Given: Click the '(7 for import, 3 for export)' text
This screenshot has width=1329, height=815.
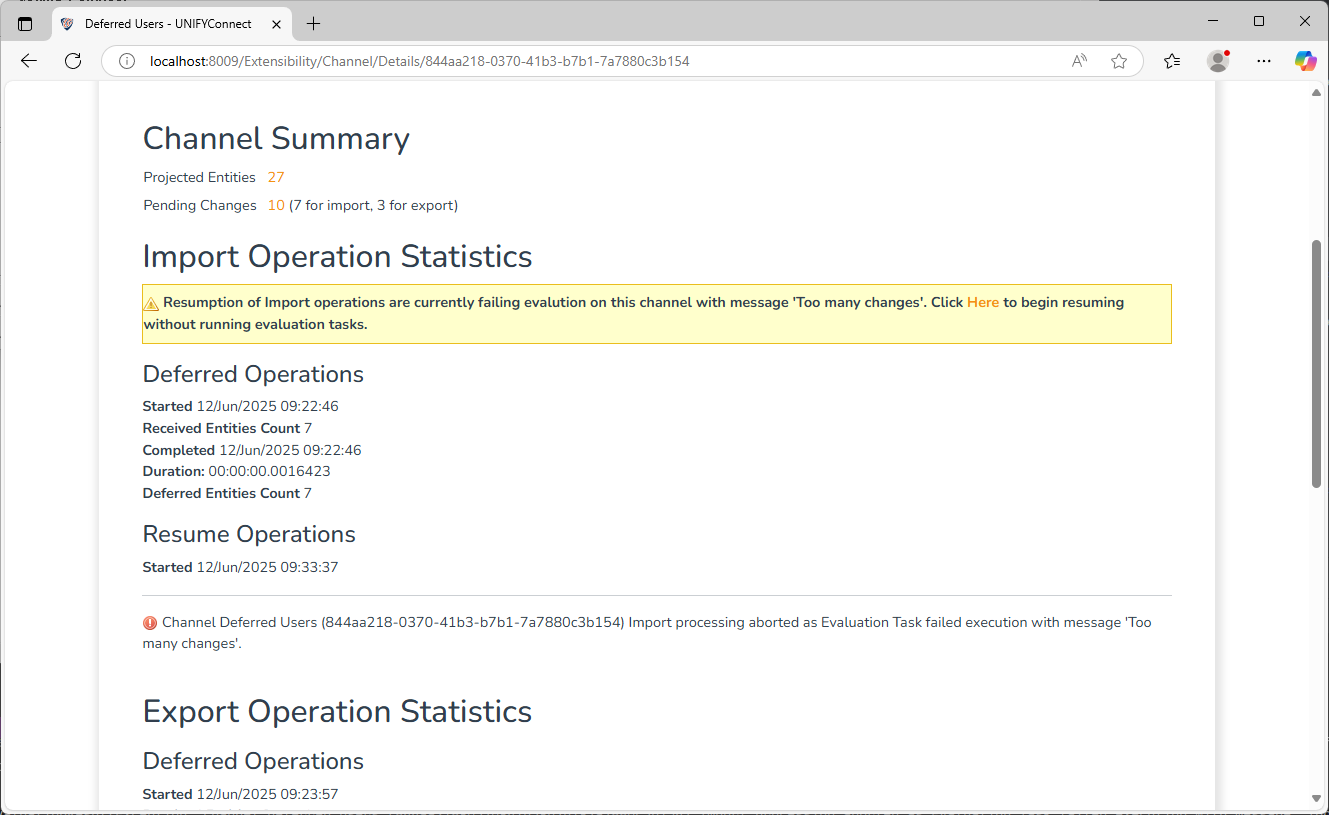Looking at the screenshot, I should pyautogui.click(x=373, y=205).
